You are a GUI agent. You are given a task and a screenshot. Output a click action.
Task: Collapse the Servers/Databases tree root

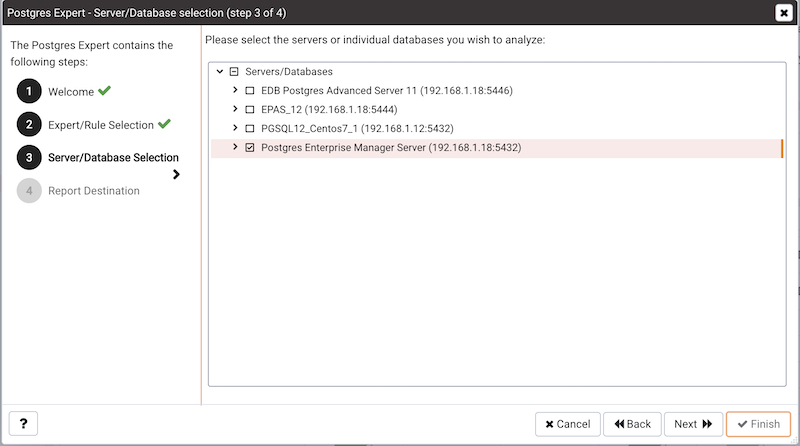click(220, 71)
